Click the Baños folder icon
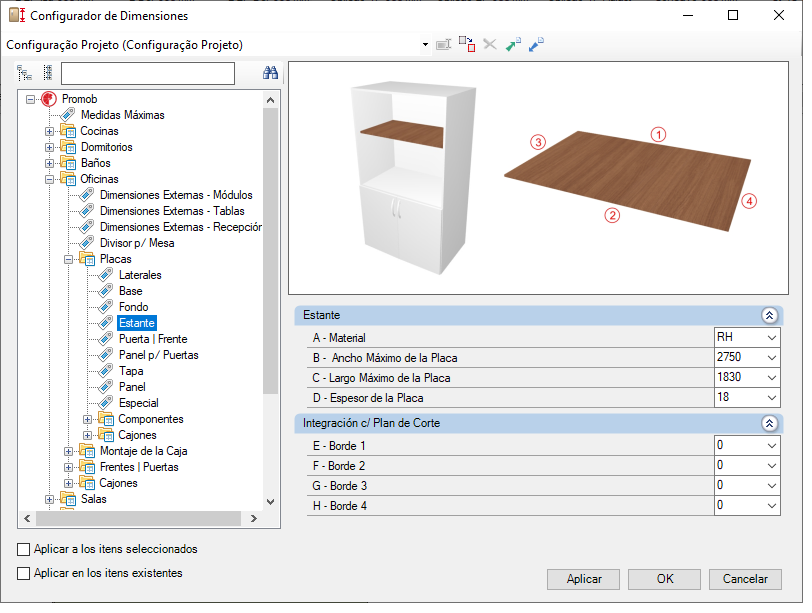Image resolution: width=812 pixels, height=613 pixels. click(68, 163)
